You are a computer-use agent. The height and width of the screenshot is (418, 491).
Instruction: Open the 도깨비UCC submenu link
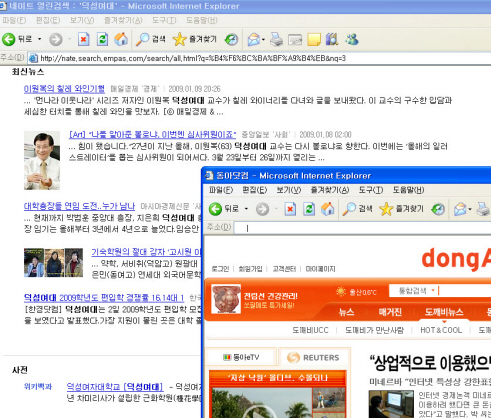(310, 330)
